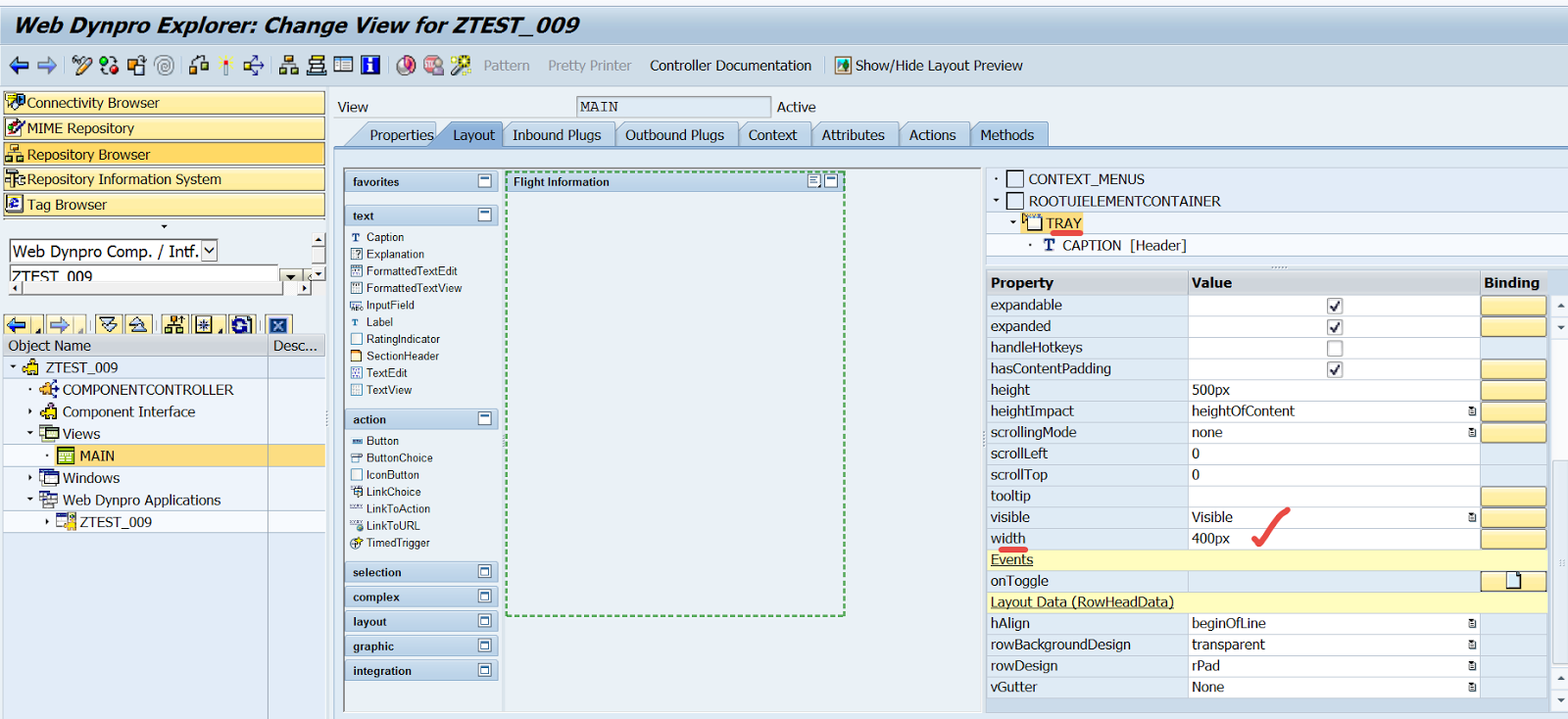Switch to the Context tab
The image size is (1568, 719).
772,135
